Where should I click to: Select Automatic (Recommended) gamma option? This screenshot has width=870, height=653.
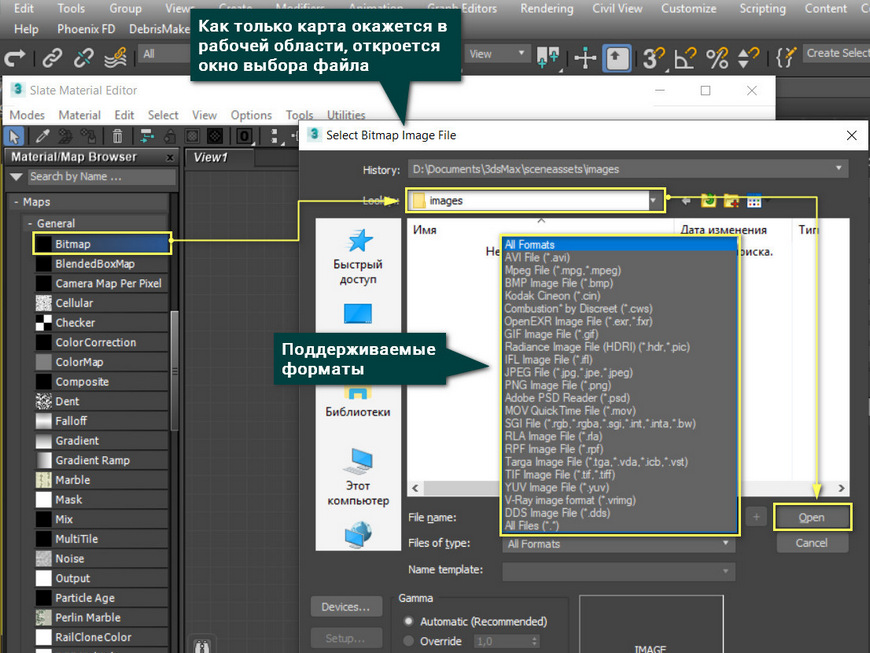click(409, 621)
